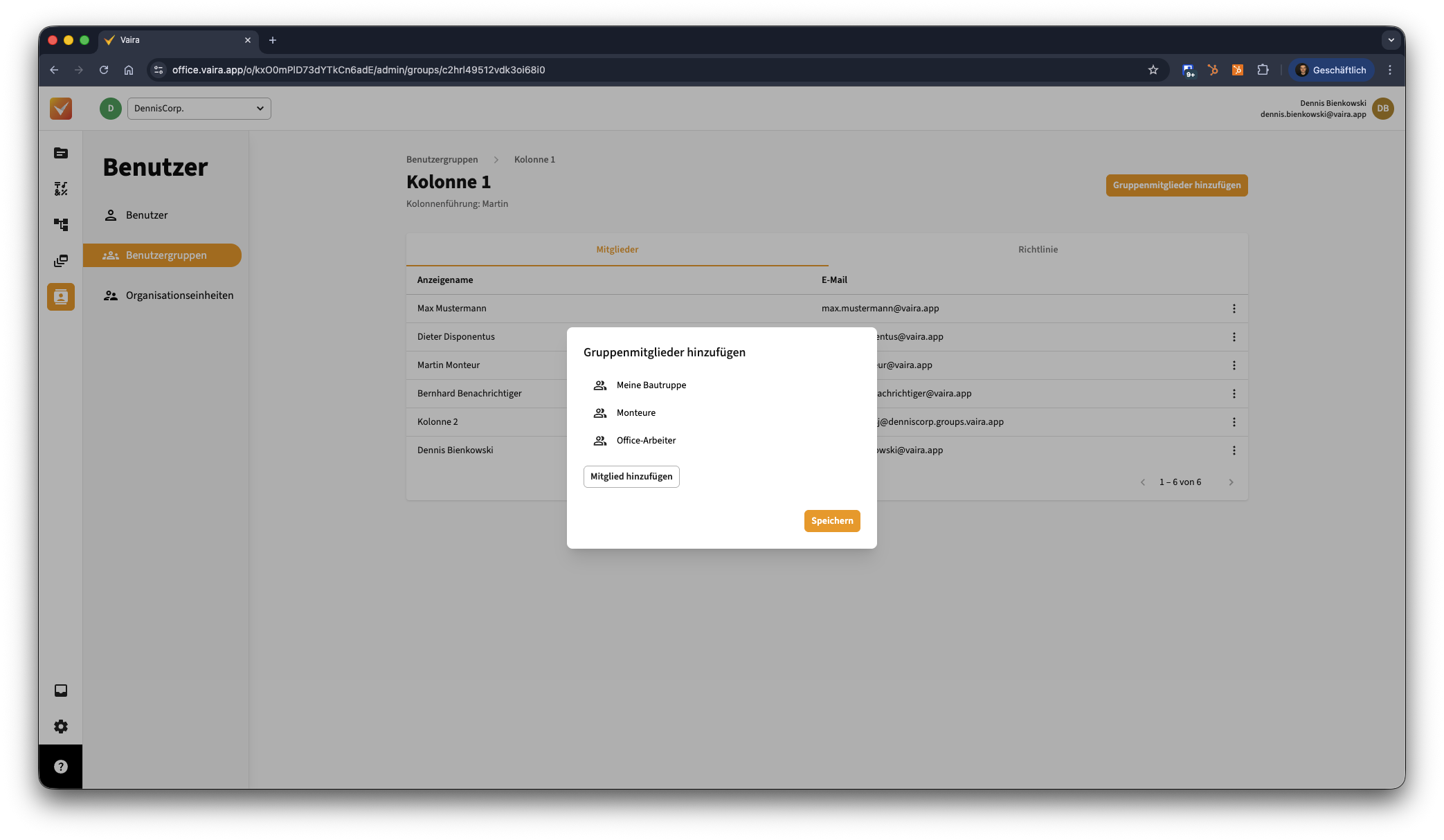The image size is (1444, 840).
Task: Click the Speichern button
Action: click(831, 521)
